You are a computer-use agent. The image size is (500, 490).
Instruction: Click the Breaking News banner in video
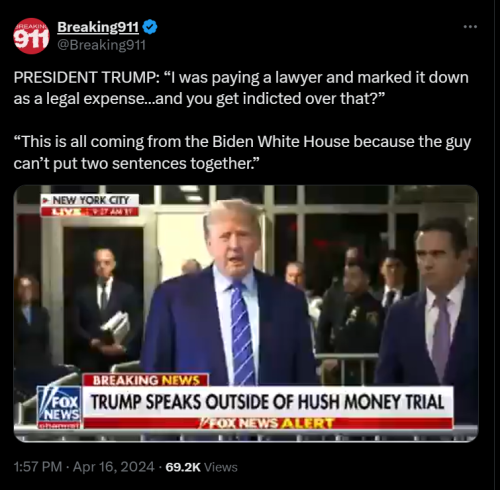tap(146, 380)
